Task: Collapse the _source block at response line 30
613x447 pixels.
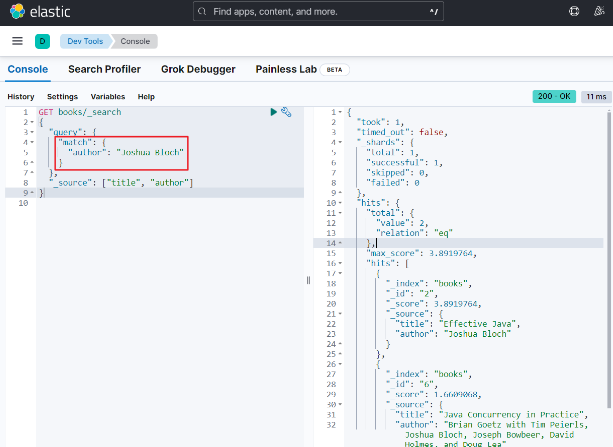Action: (x=340, y=404)
